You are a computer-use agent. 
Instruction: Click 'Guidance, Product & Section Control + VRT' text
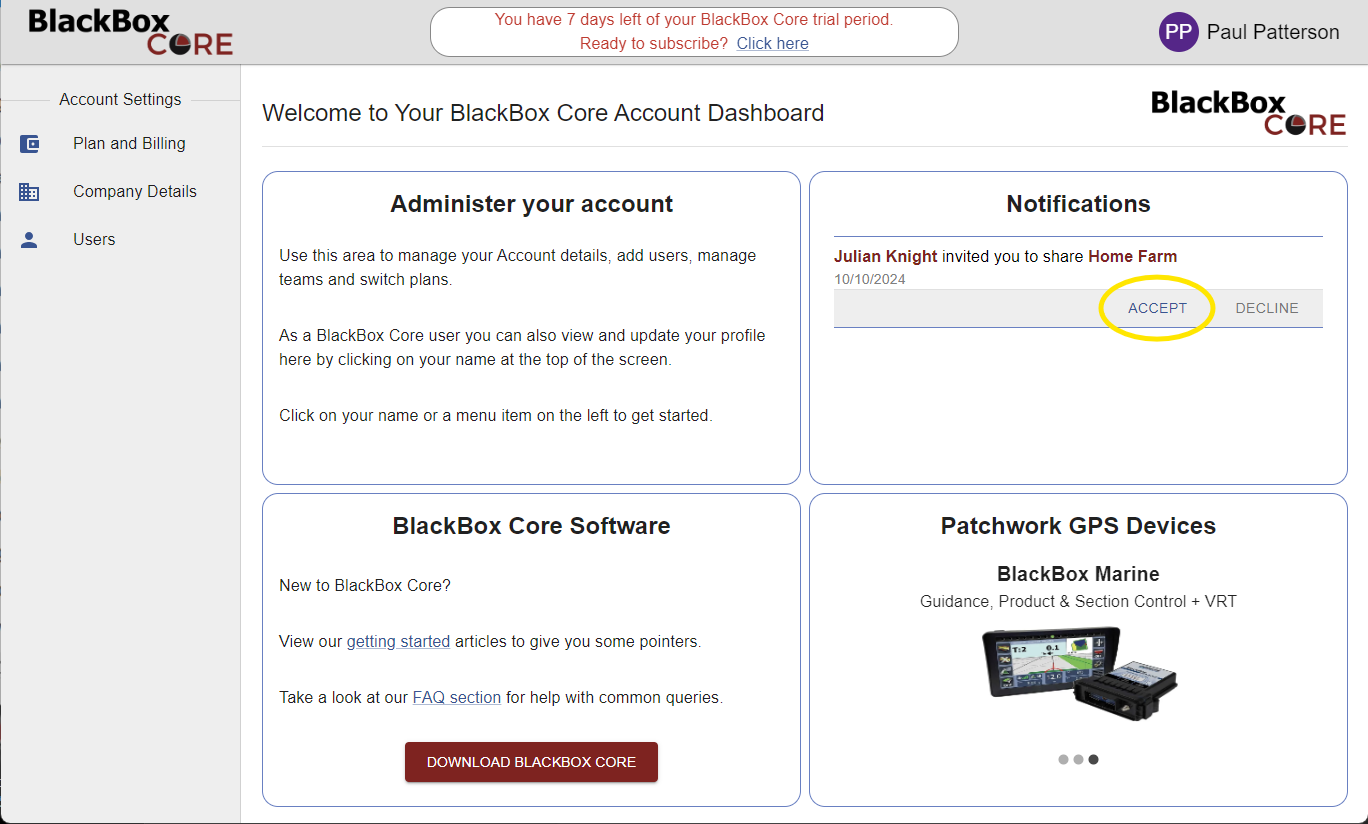pyautogui.click(x=1078, y=601)
